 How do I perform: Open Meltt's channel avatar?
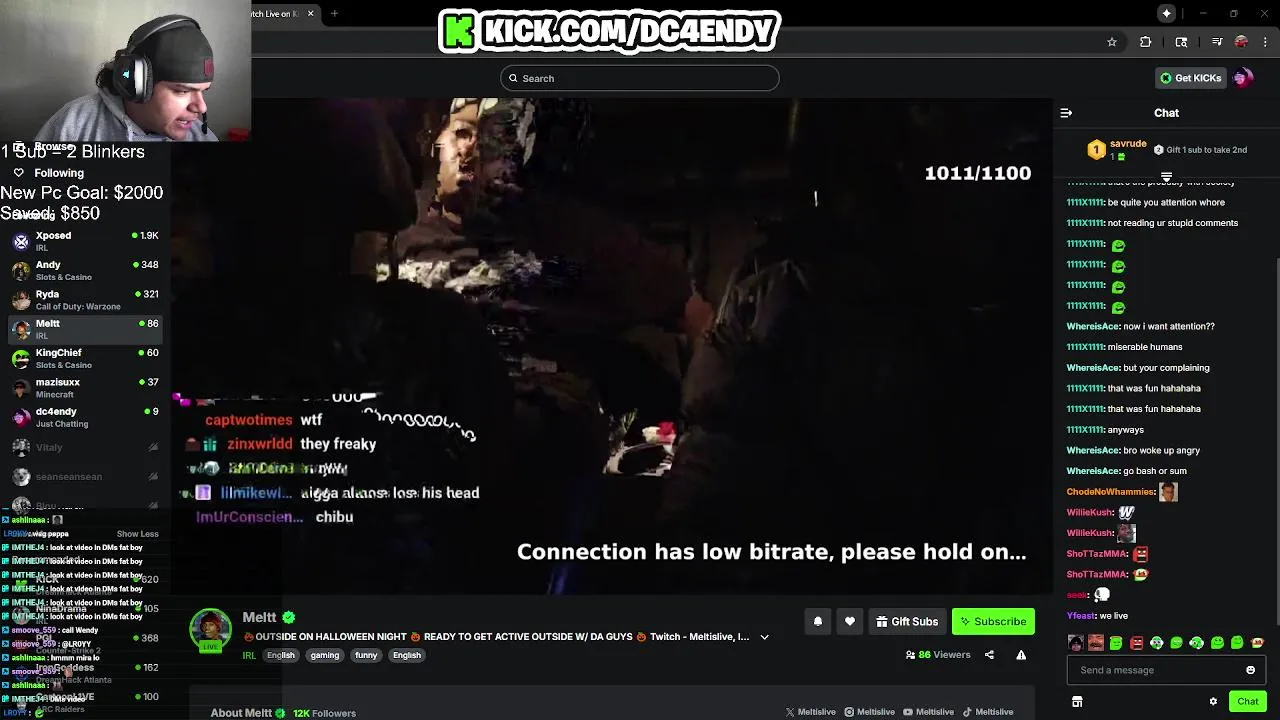click(210, 629)
